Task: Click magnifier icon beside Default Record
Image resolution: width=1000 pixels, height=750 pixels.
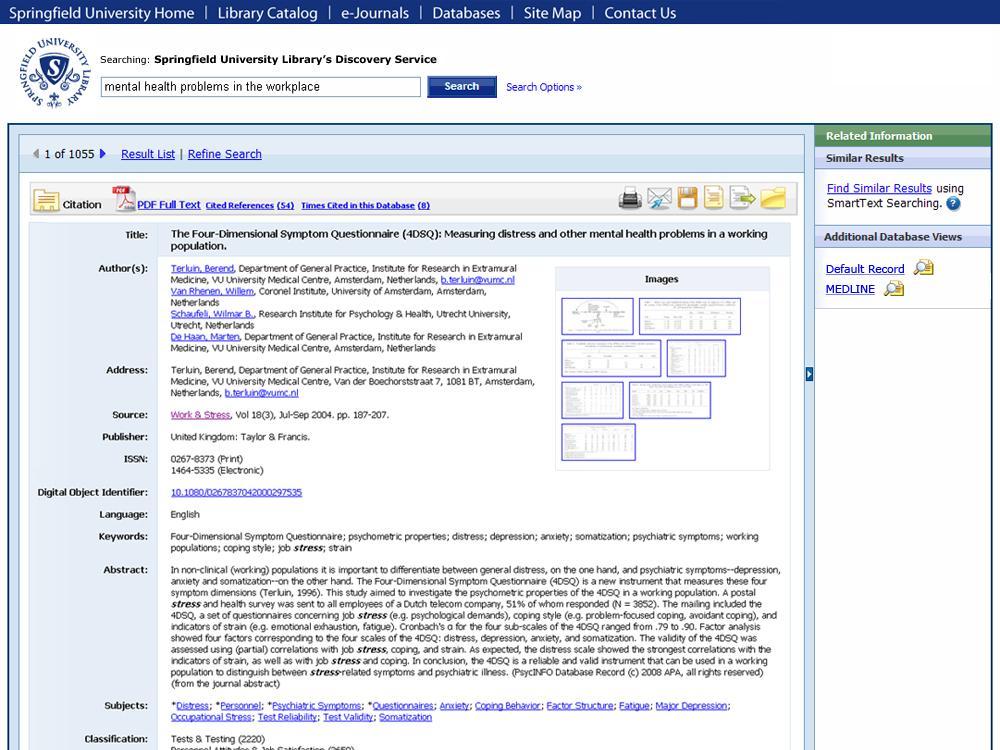Action: [x=923, y=268]
